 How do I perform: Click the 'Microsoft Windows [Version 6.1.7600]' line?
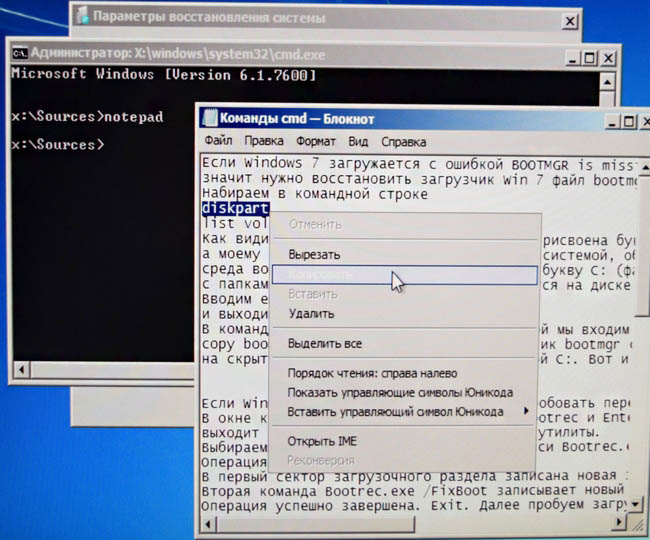pyautogui.click(x=164, y=75)
